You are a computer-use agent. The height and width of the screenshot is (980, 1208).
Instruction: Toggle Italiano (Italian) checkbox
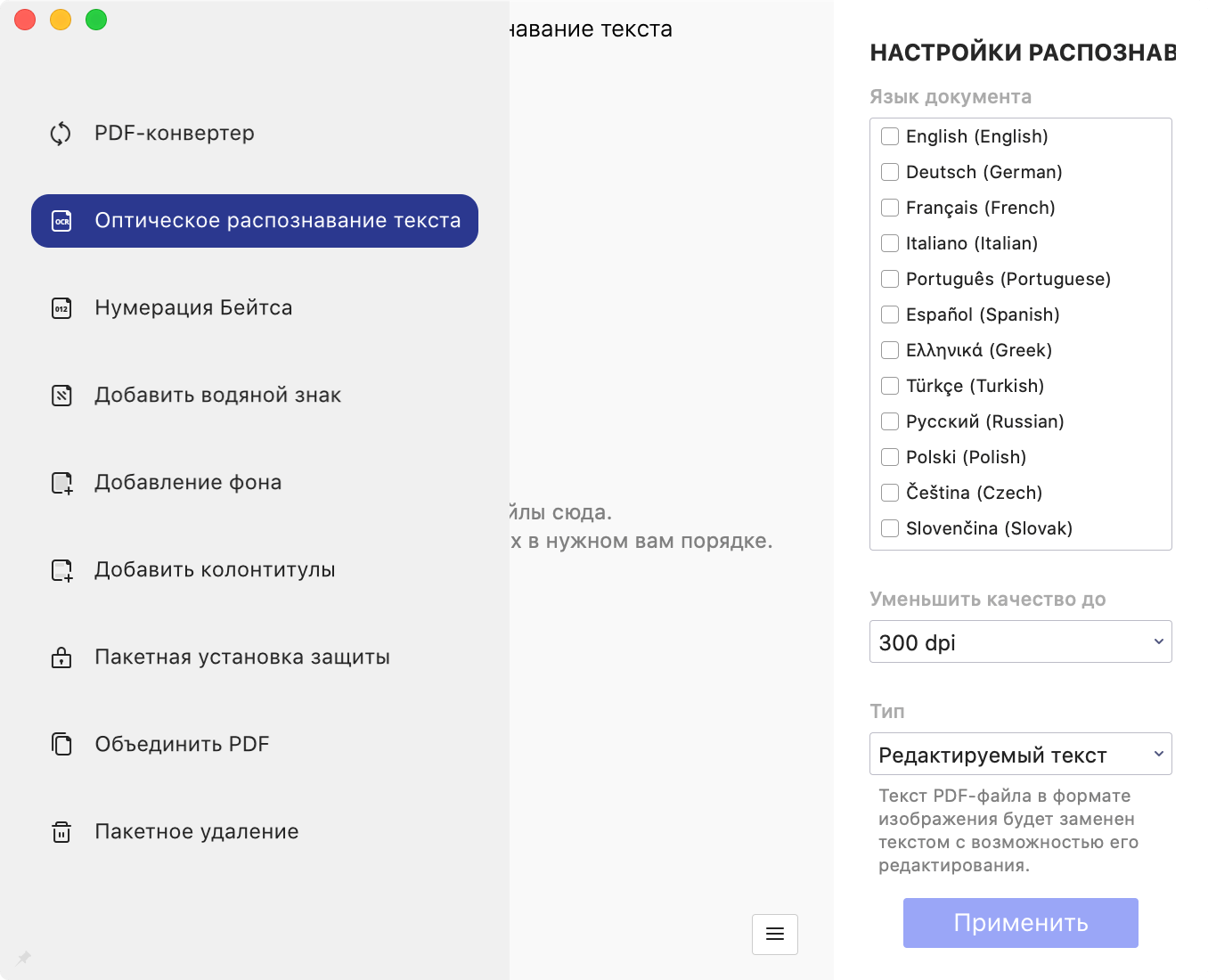pyautogui.click(x=890, y=243)
